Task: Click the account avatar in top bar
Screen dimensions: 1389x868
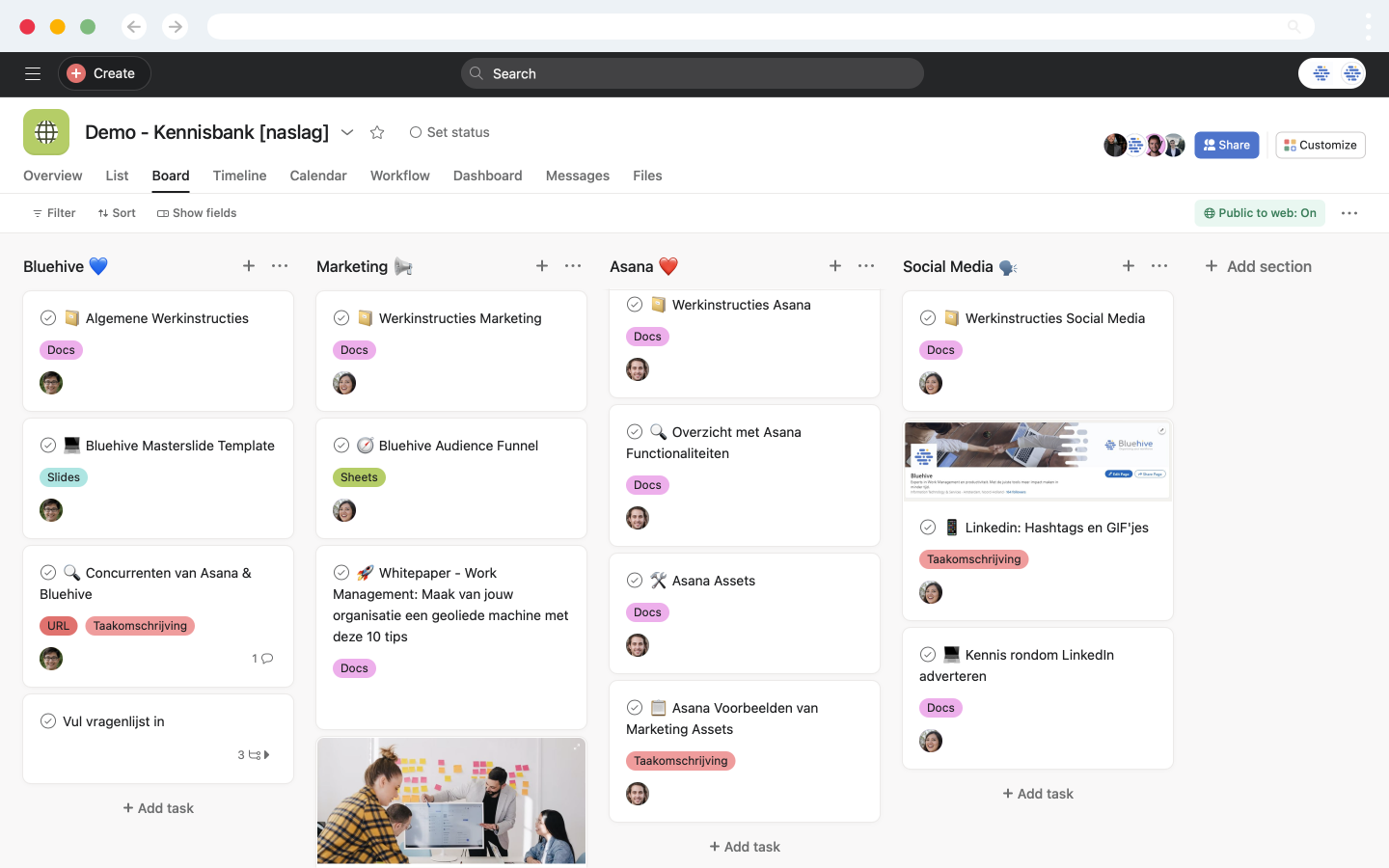Action: pyautogui.click(x=1332, y=73)
